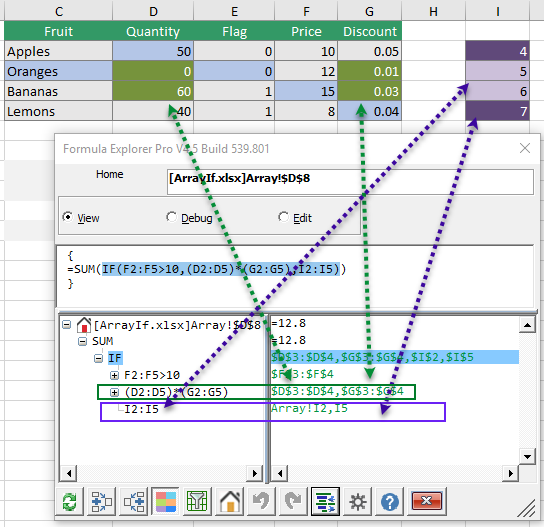Open help with the blue question mark
The height and width of the screenshot is (527, 544).
[x=390, y=501]
